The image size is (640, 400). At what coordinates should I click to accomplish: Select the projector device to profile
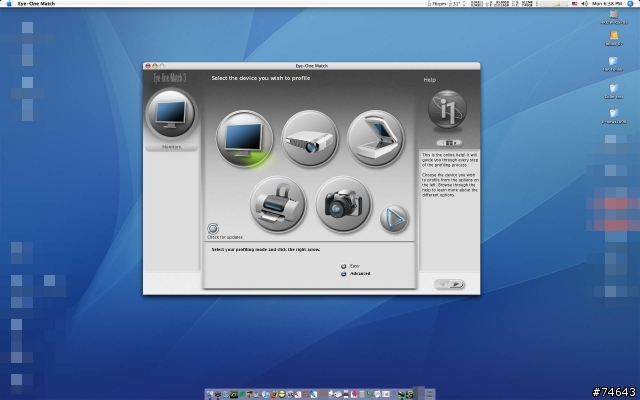point(310,139)
